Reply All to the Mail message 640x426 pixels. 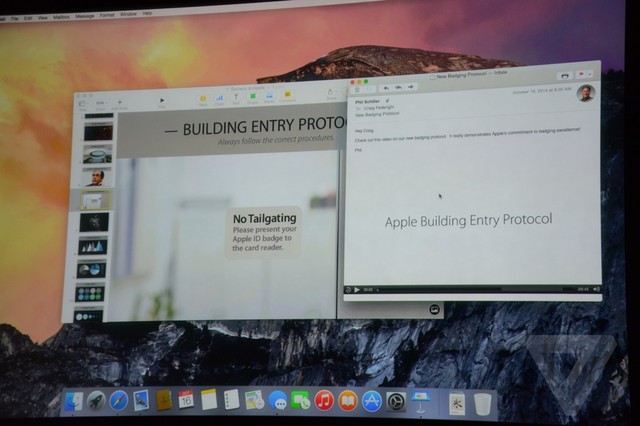click(x=399, y=87)
